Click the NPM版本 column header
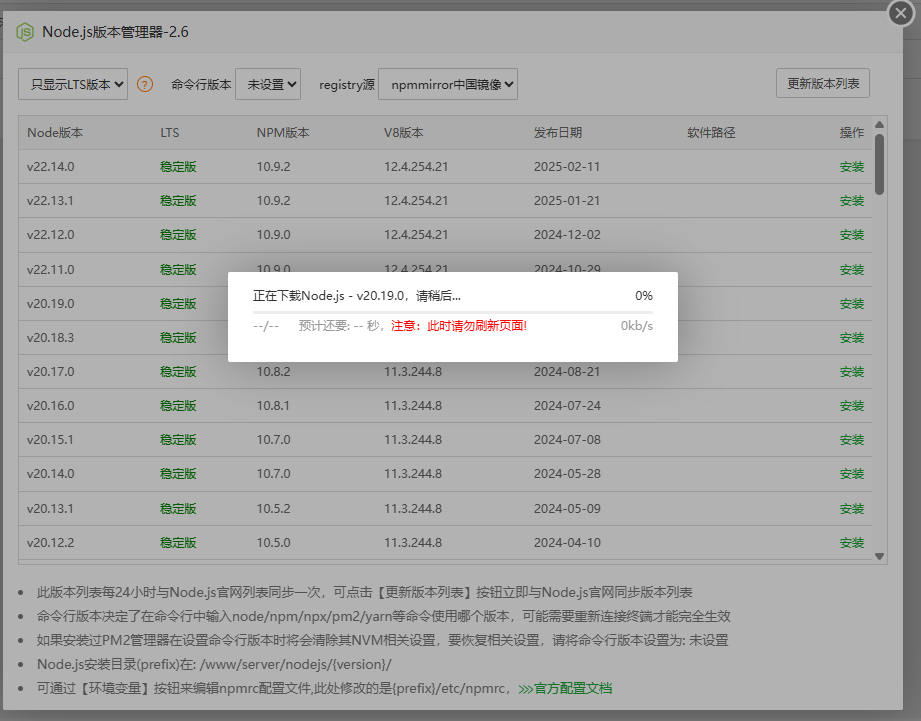This screenshot has width=921, height=721. [283, 133]
